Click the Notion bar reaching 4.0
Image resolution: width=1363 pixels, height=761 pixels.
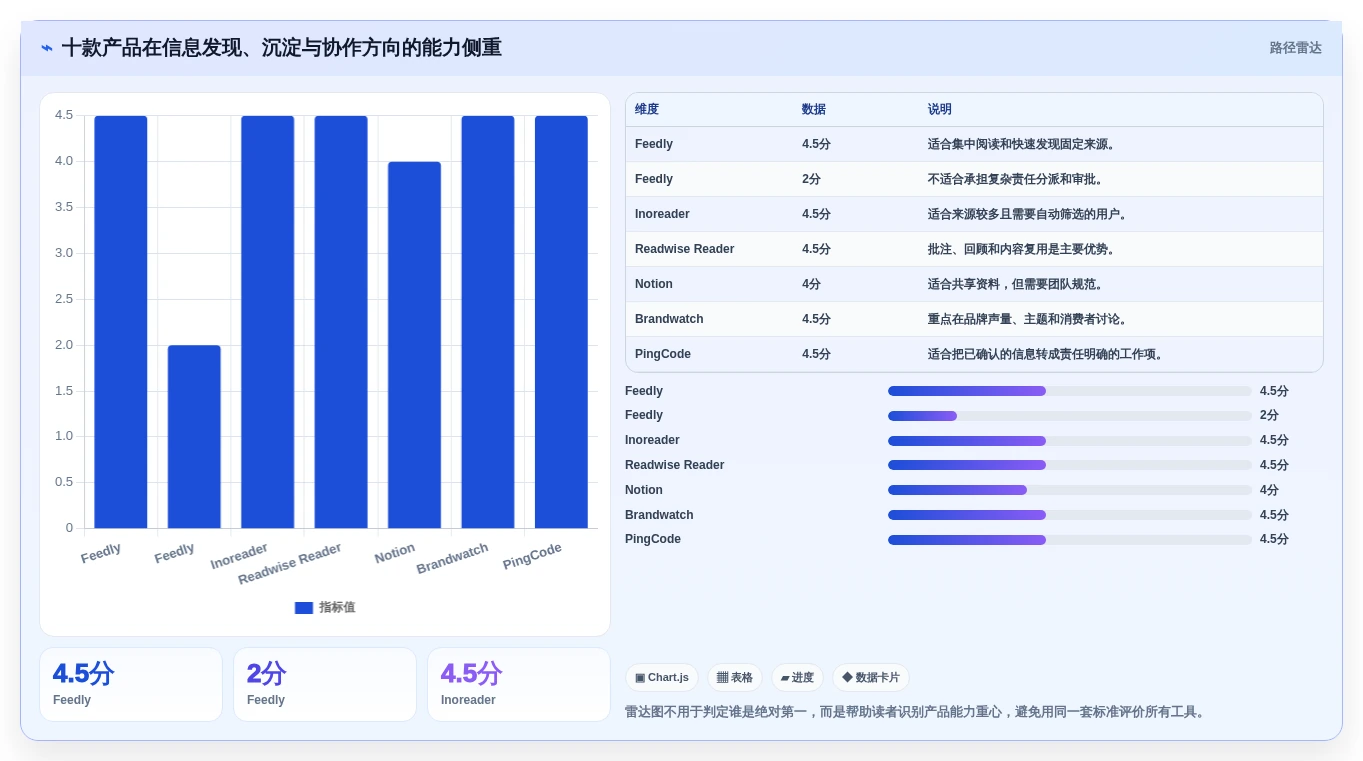tap(414, 345)
